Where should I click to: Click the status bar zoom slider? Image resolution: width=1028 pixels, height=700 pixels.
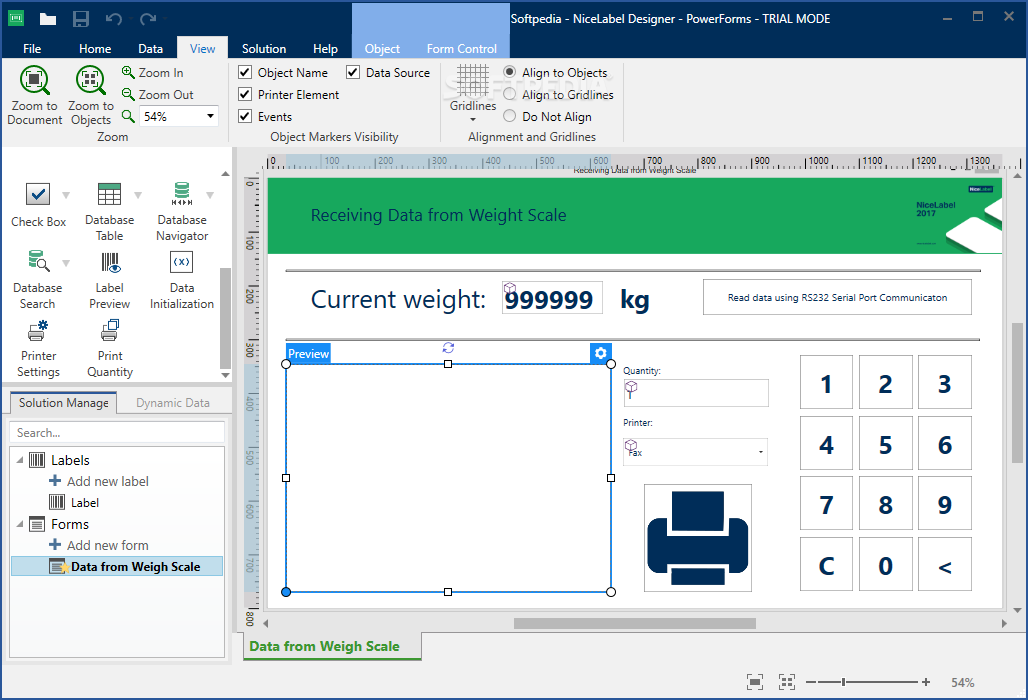844,682
